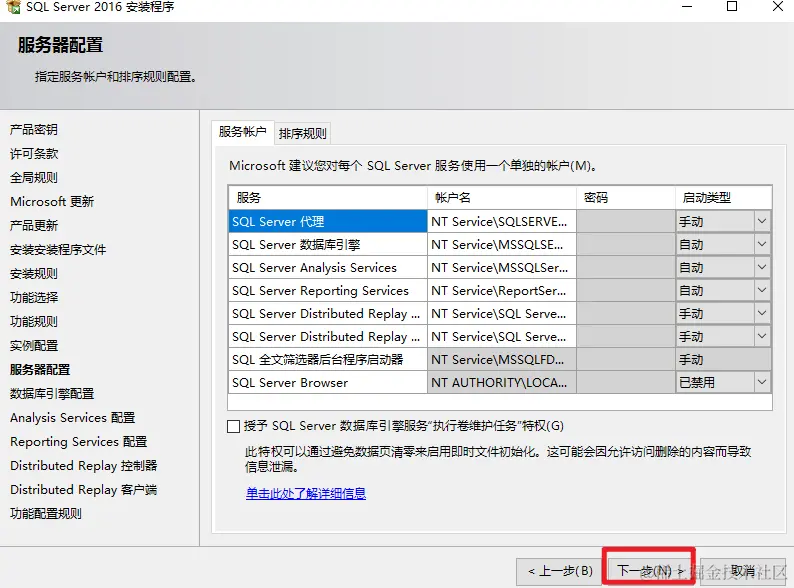Select the SQL Server Browser service row
This screenshot has width=794, height=588.
[x=328, y=383]
